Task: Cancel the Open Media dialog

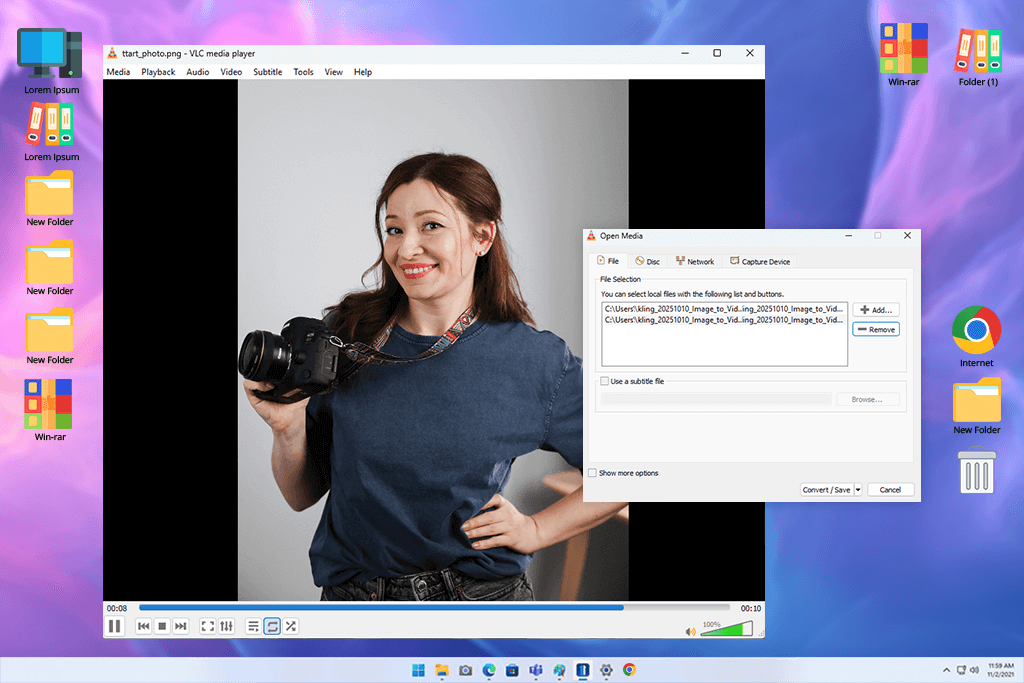Action: (x=890, y=490)
